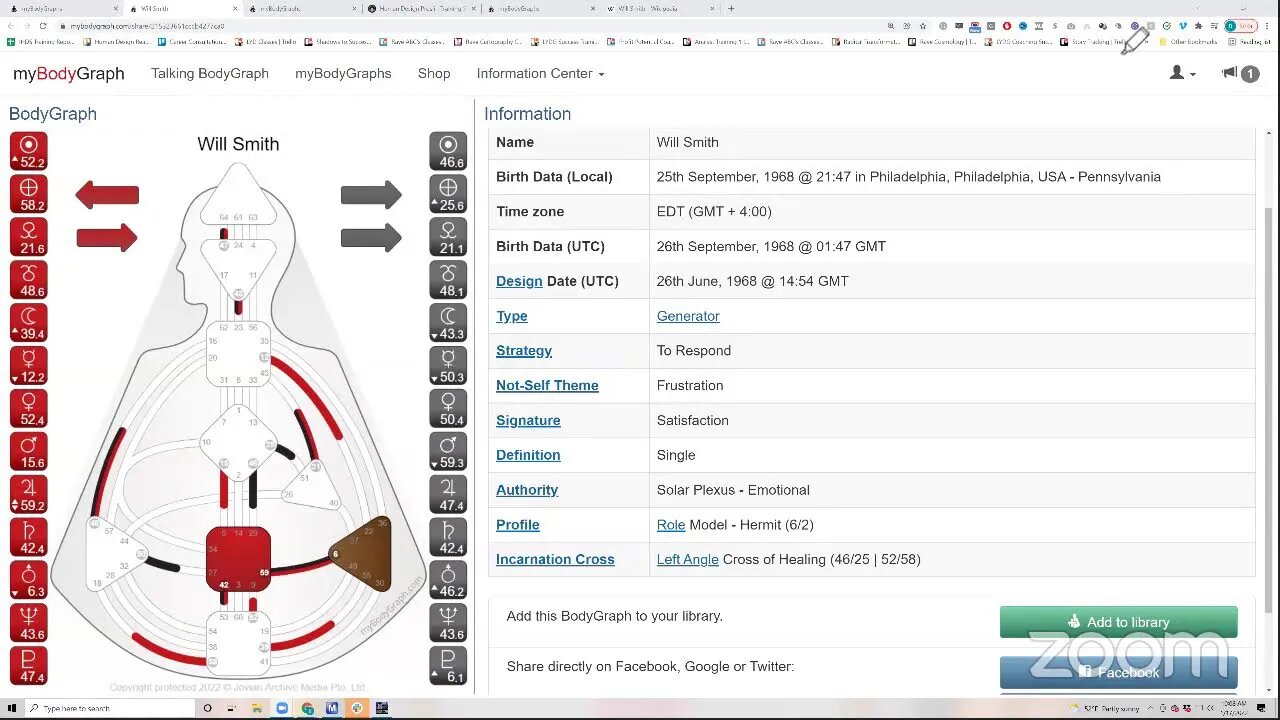Select the black Uranus 46.2 tile
Viewport: 1280px width, 720px height.
point(448,580)
